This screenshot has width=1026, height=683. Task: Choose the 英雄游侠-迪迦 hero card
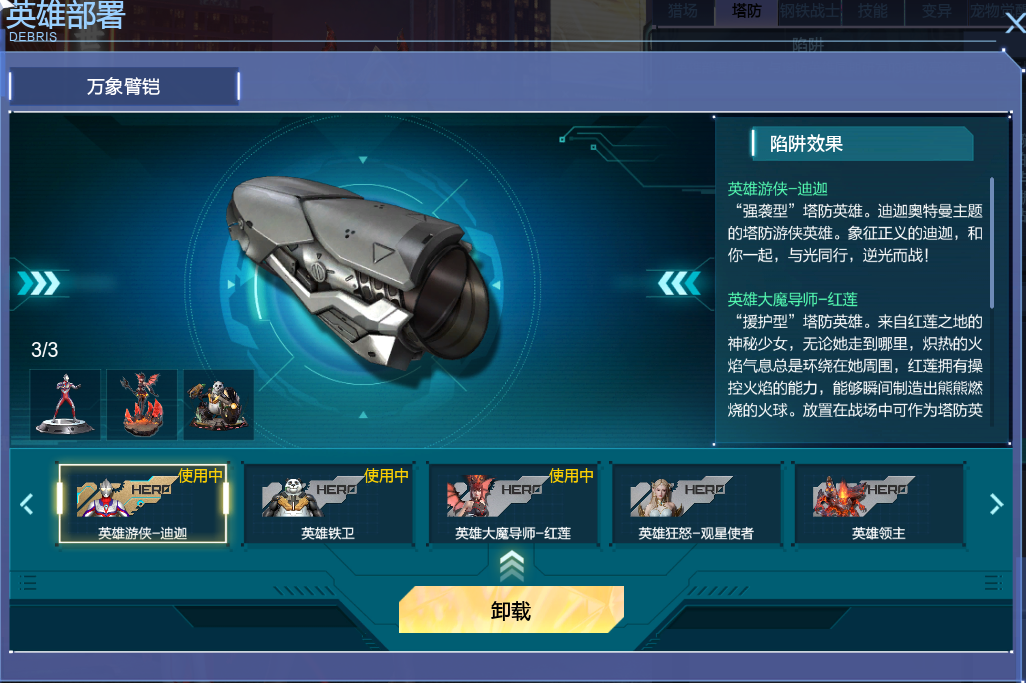pyautogui.click(x=143, y=504)
